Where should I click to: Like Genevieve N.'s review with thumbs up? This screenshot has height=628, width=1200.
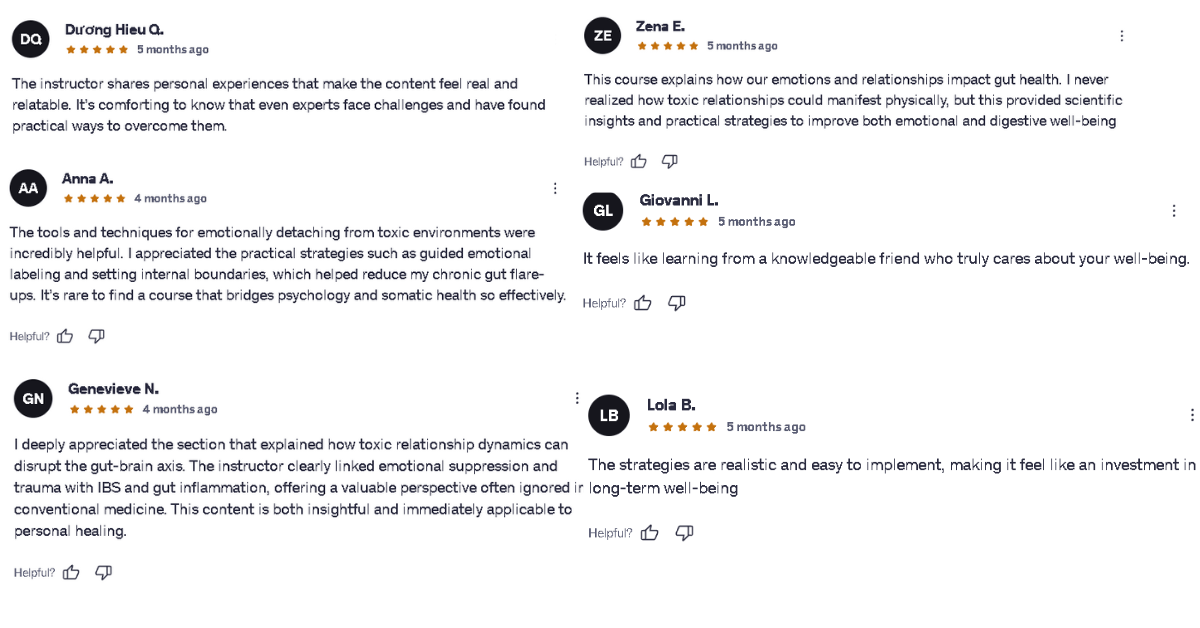[71, 572]
